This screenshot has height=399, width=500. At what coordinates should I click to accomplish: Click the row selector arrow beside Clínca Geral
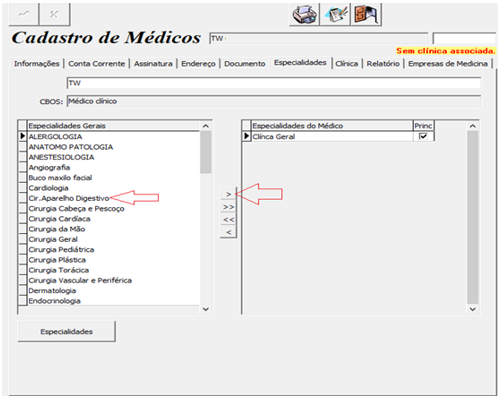pos(246,136)
